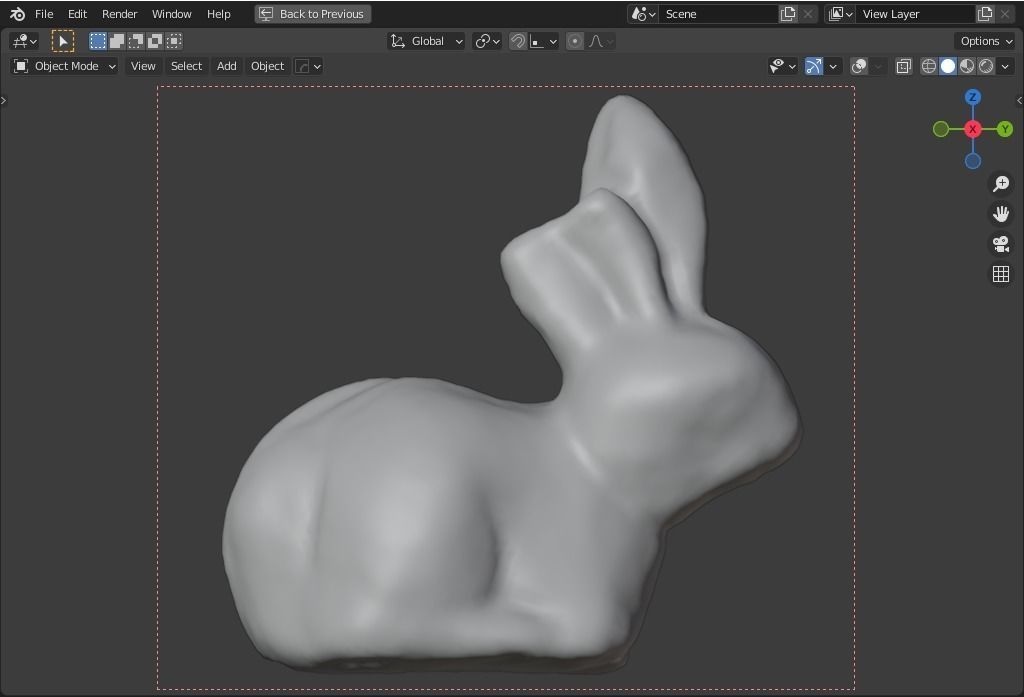
Task: Open the viewport Select menu
Action: (x=186, y=66)
